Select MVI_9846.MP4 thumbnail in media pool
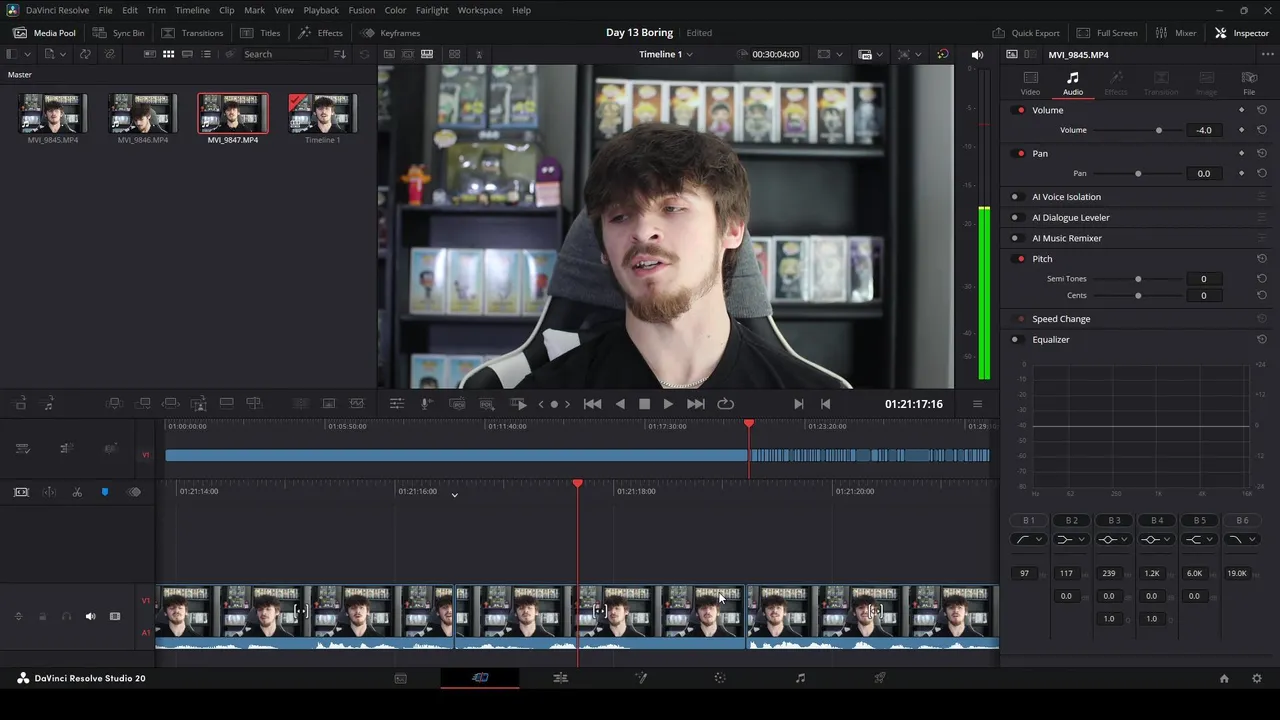The width and height of the screenshot is (1280, 720). click(143, 113)
